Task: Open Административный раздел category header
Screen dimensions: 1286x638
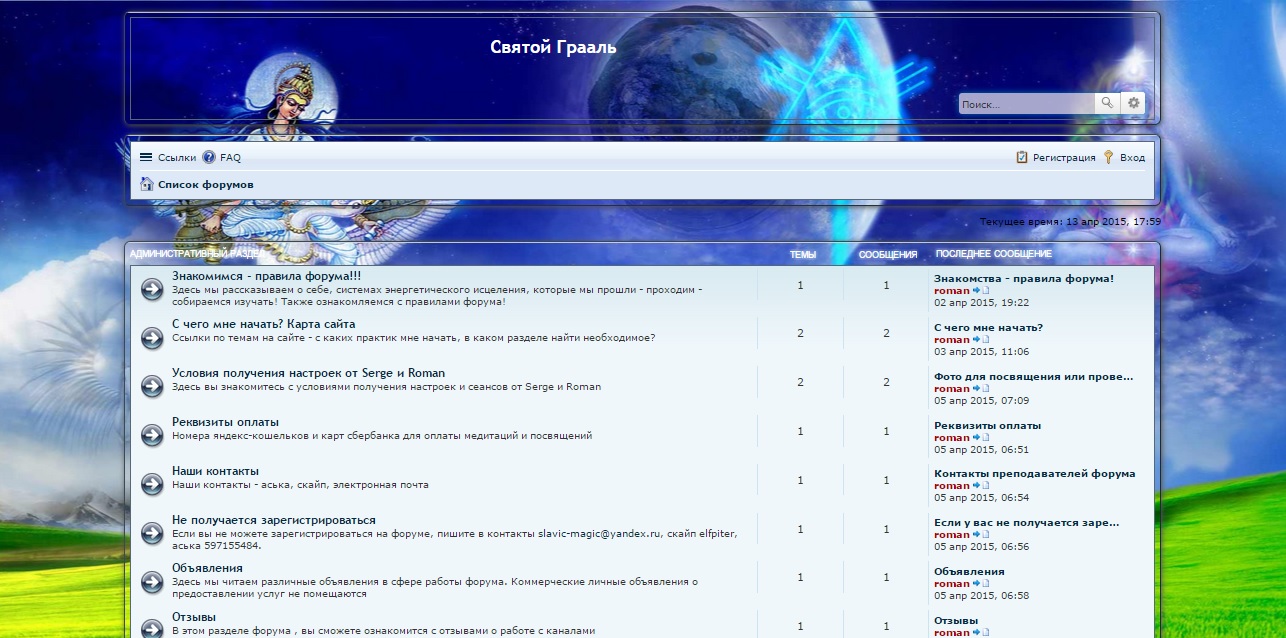Action: click(198, 254)
